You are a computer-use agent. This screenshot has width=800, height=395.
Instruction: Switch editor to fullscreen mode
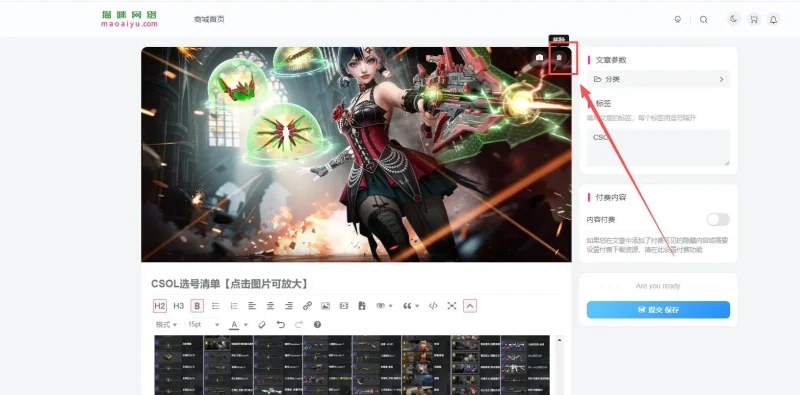click(x=452, y=306)
